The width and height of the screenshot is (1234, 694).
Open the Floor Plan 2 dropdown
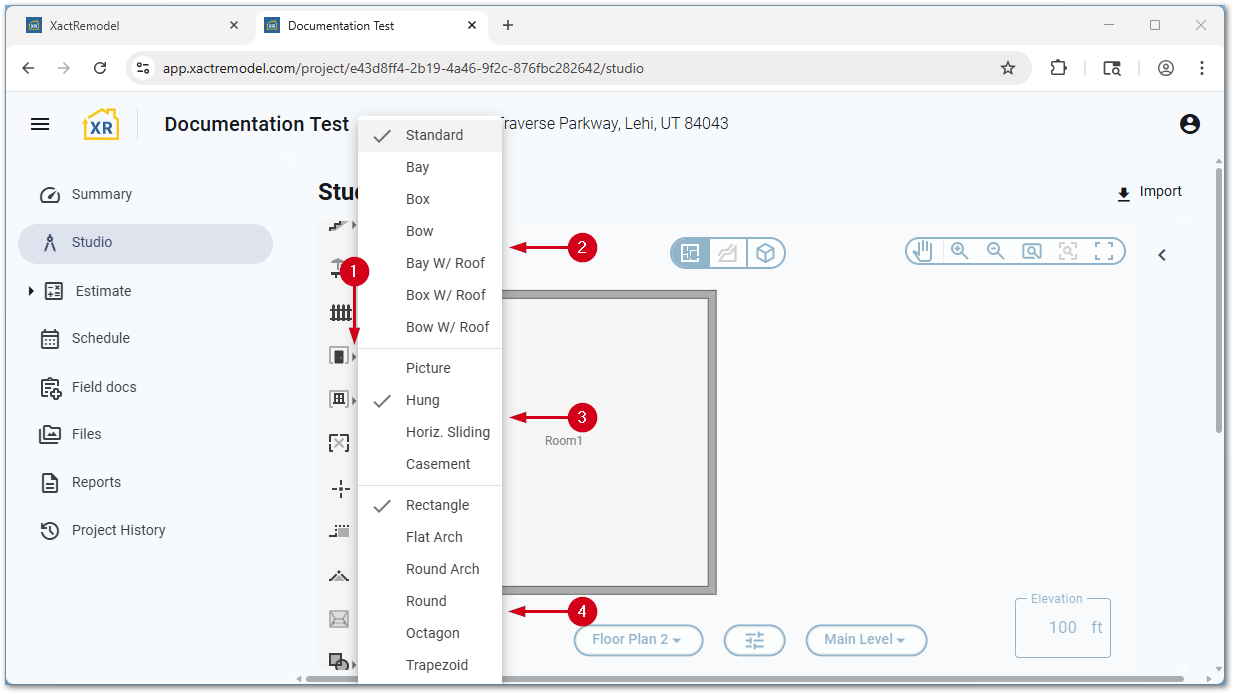pos(638,640)
